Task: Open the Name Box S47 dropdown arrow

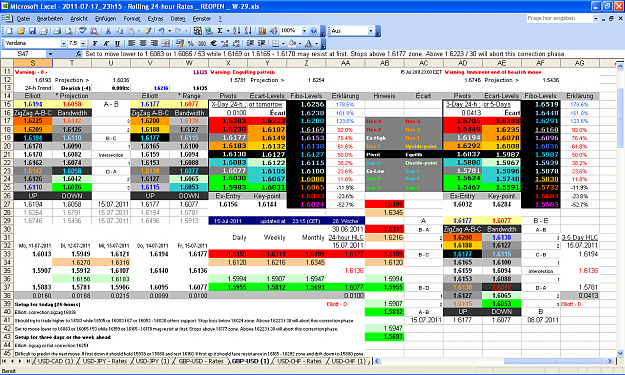Action: click(50, 53)
